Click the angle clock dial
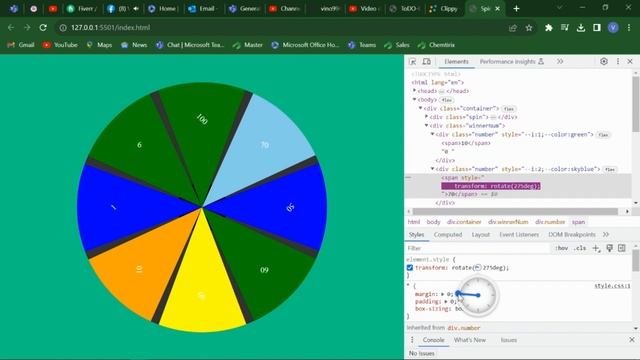Viewport: 640px width, 360px height. (478, 295)
